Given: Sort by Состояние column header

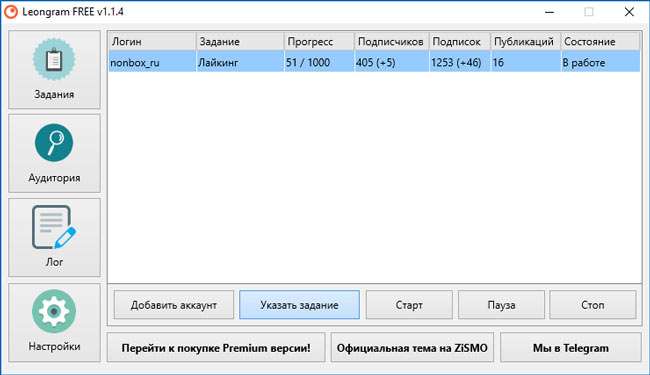Looking at the screenshot, I should [600, 41].
